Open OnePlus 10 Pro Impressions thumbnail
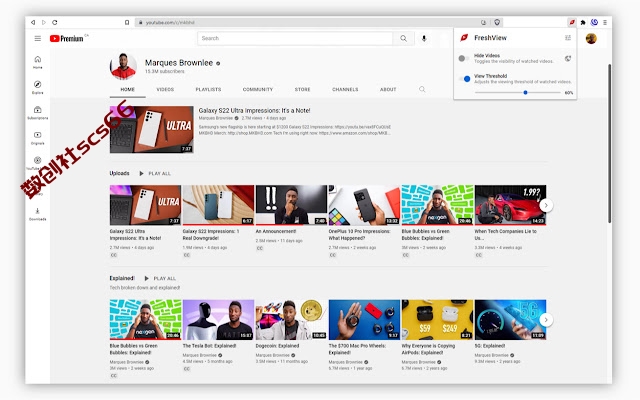The height and width of the screenshot is (400, 640). 364,205
